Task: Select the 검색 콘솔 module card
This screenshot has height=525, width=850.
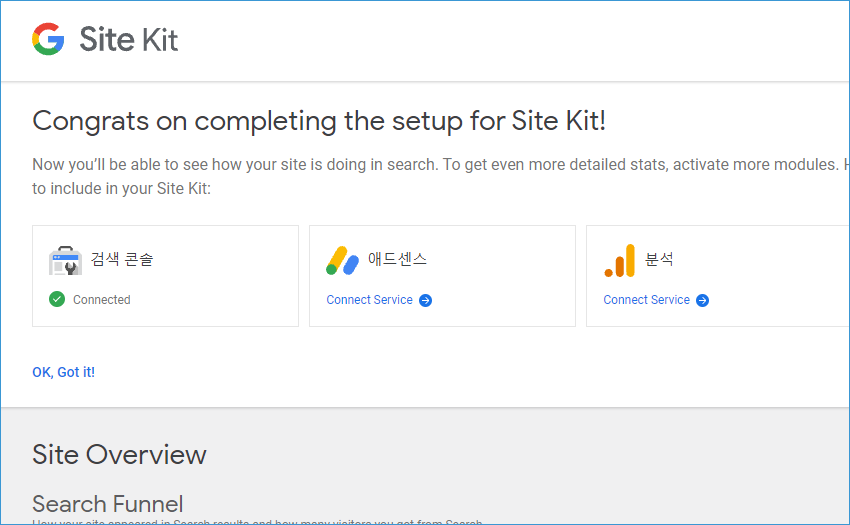Action: (165, 276)
